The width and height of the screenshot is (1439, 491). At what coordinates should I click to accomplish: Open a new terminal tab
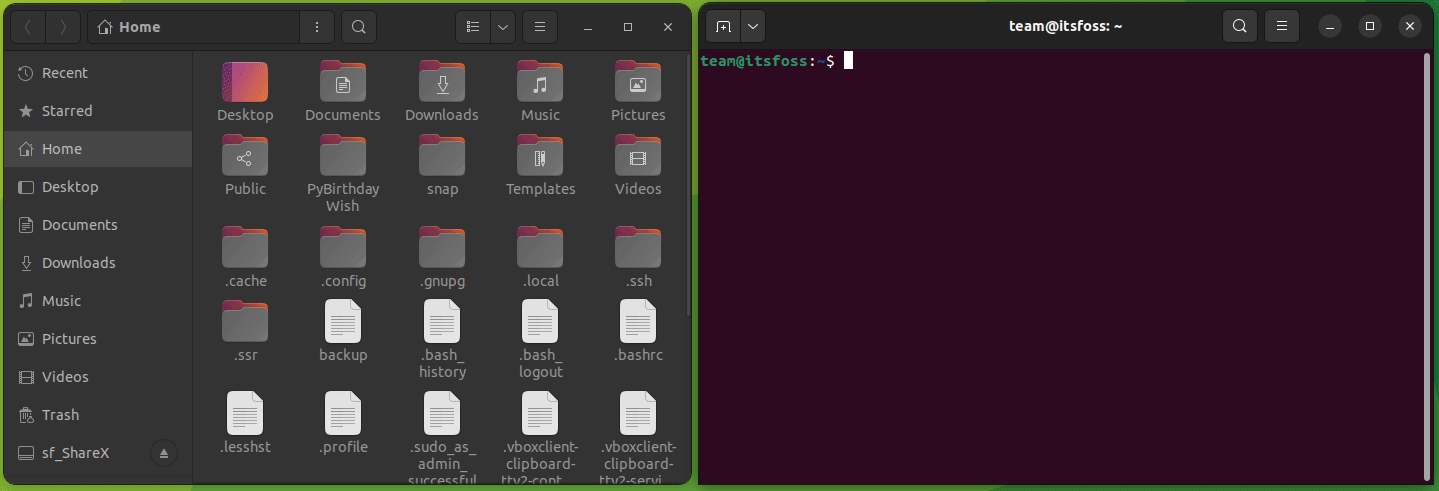click(x=723, y=26)
